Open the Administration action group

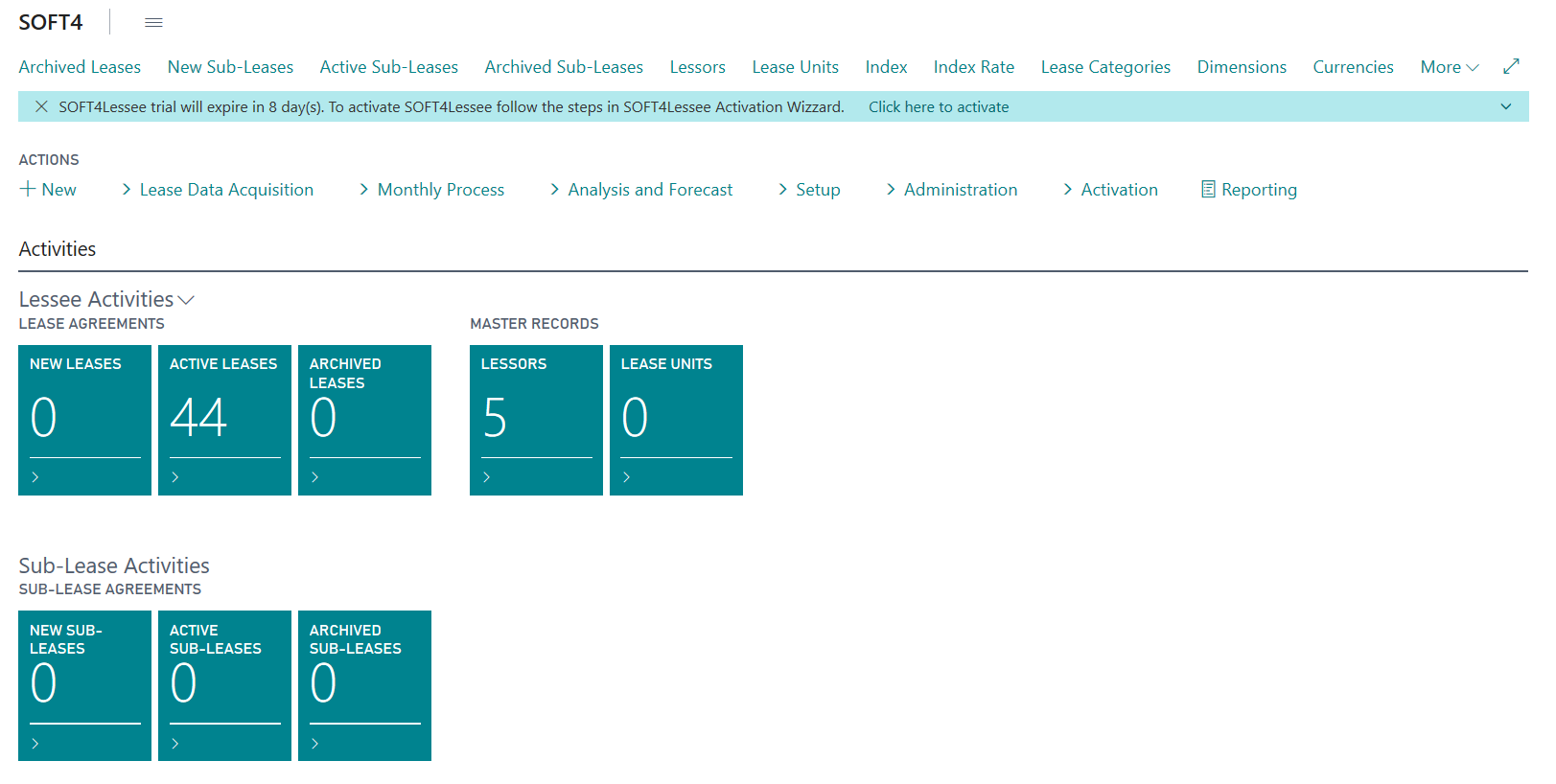[952, 190]
